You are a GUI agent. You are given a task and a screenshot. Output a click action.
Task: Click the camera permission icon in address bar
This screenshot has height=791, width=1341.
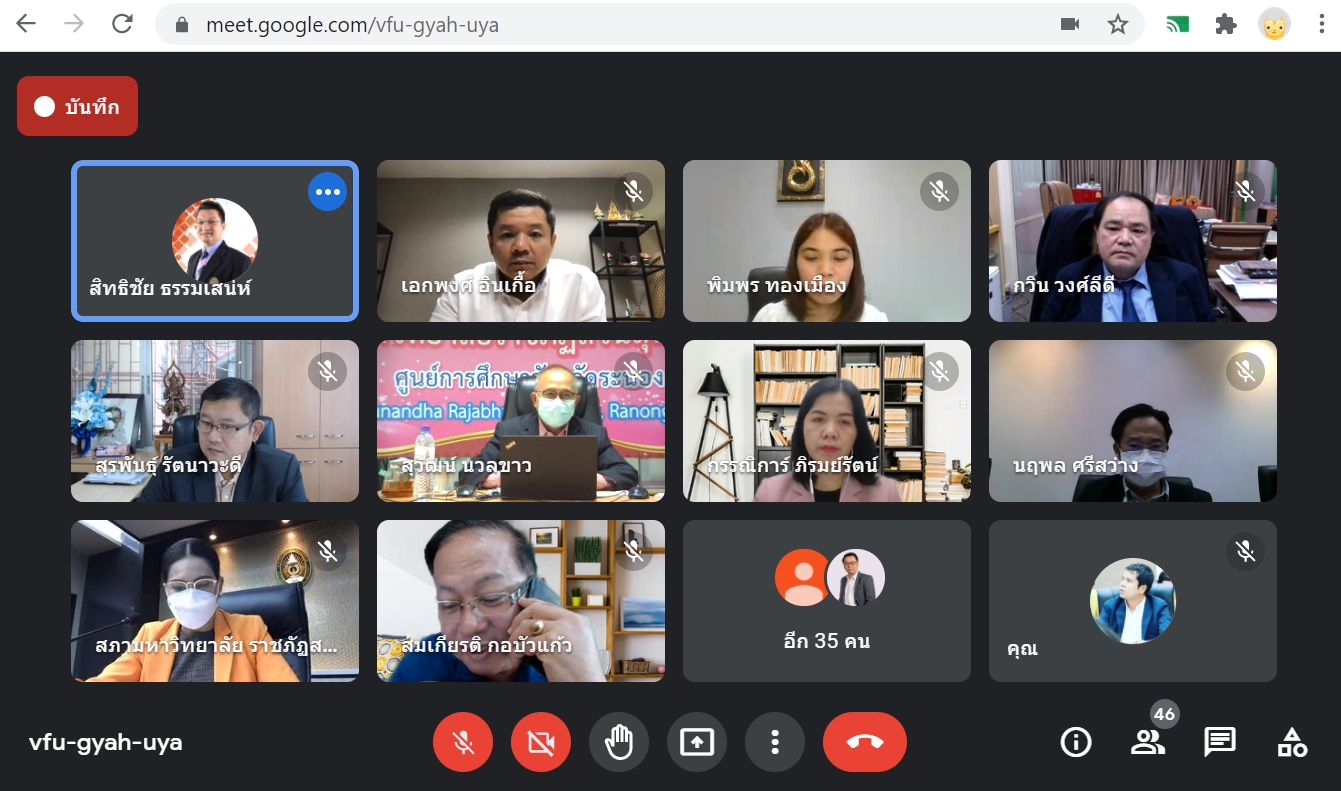click(1070, 25)
